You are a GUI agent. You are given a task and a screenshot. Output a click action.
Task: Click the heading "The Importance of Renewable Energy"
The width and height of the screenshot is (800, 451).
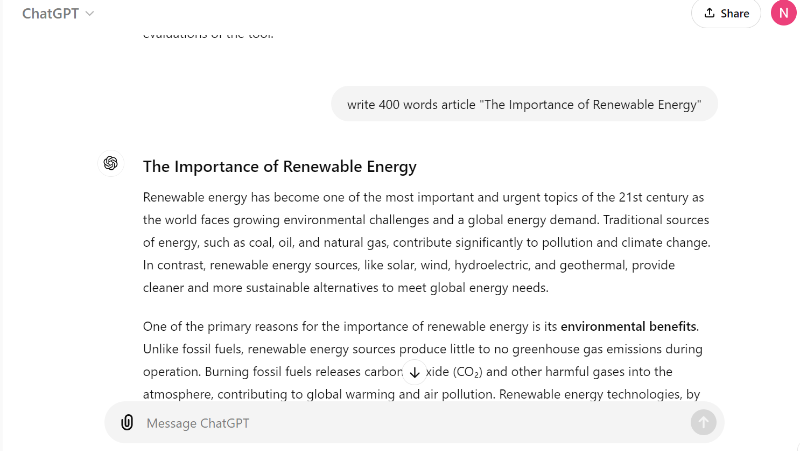(279, 167)
